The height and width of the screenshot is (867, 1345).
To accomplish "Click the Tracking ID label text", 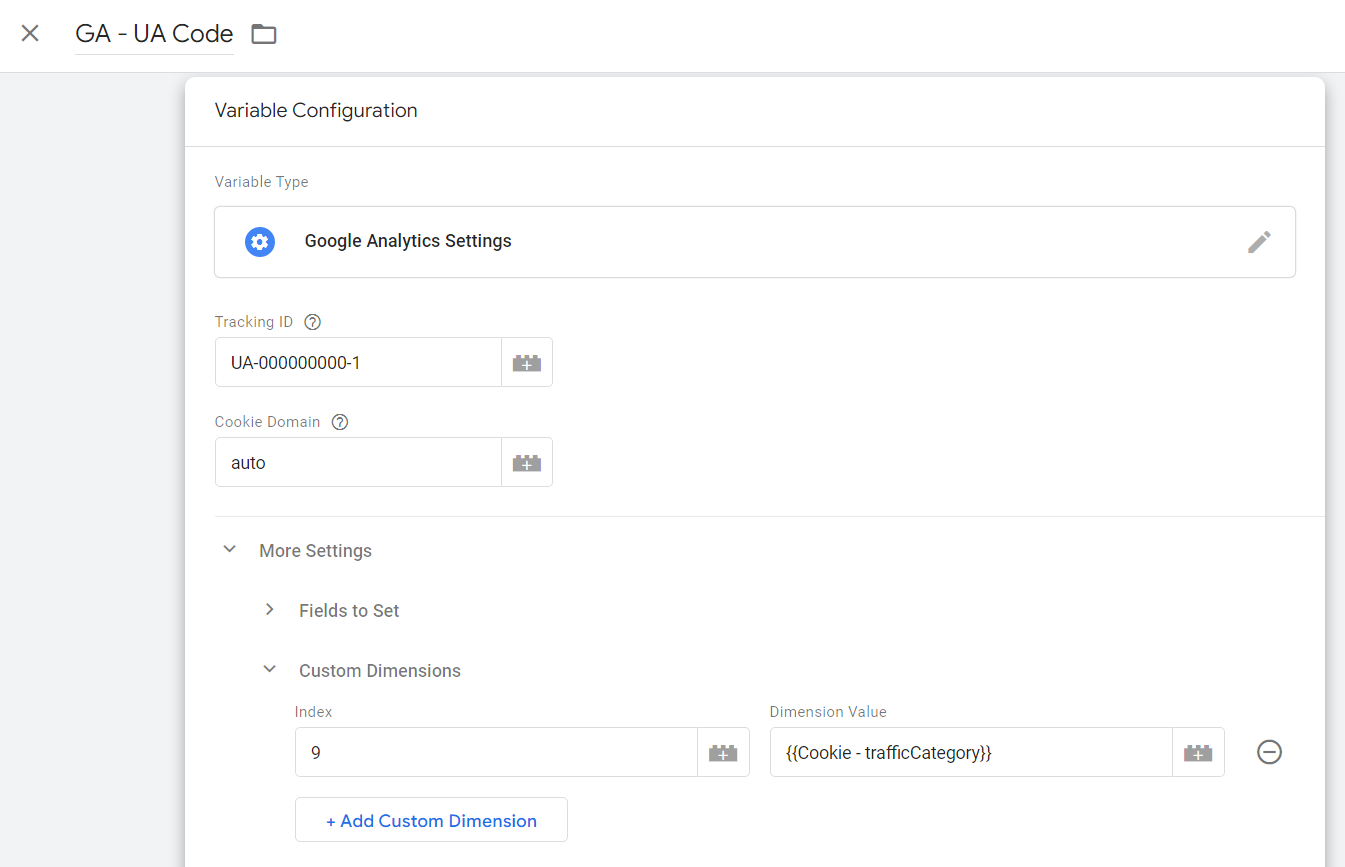I will [254, 322].
